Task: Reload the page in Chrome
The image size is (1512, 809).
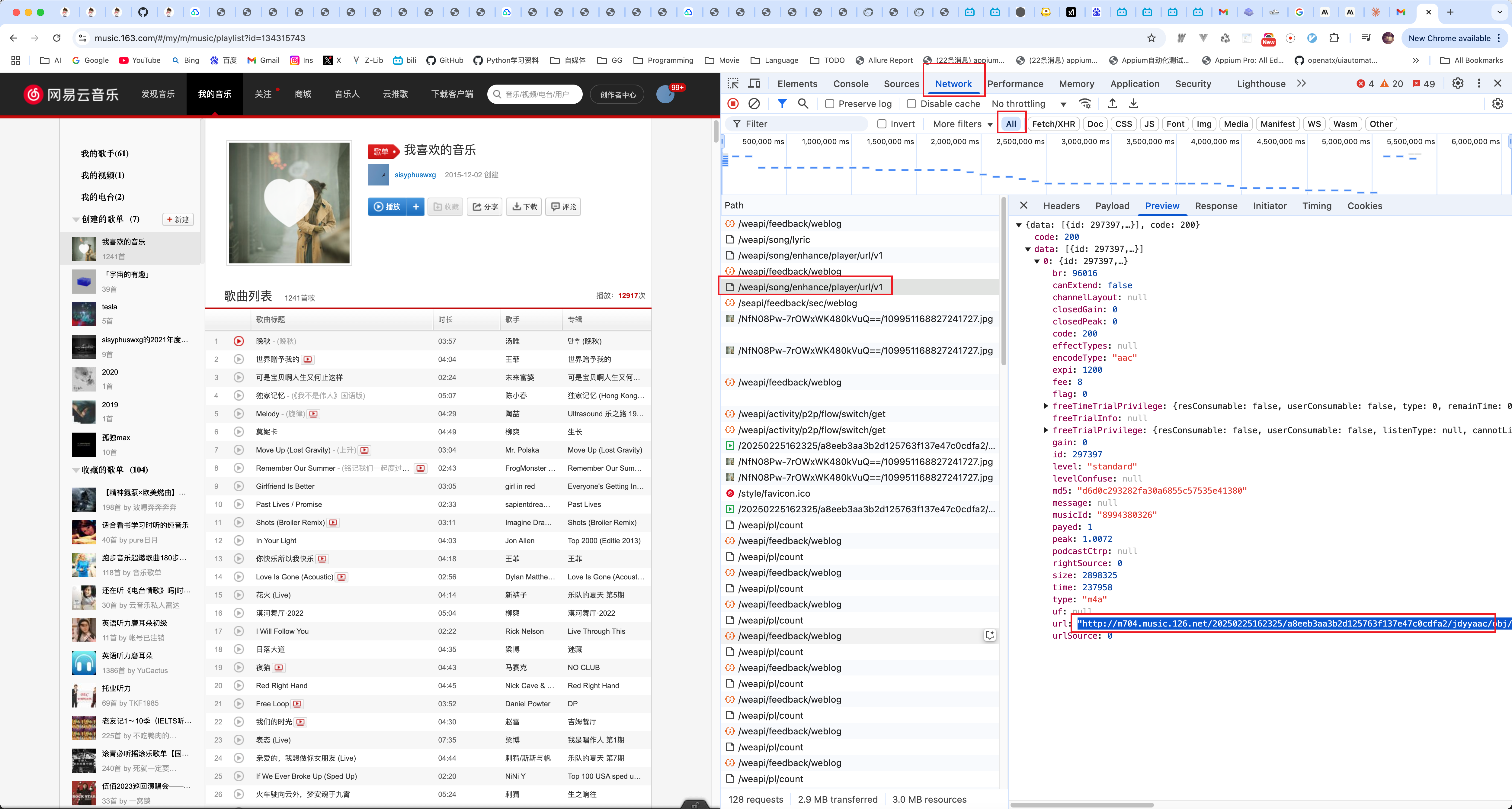Action: (x=57, y=38)
